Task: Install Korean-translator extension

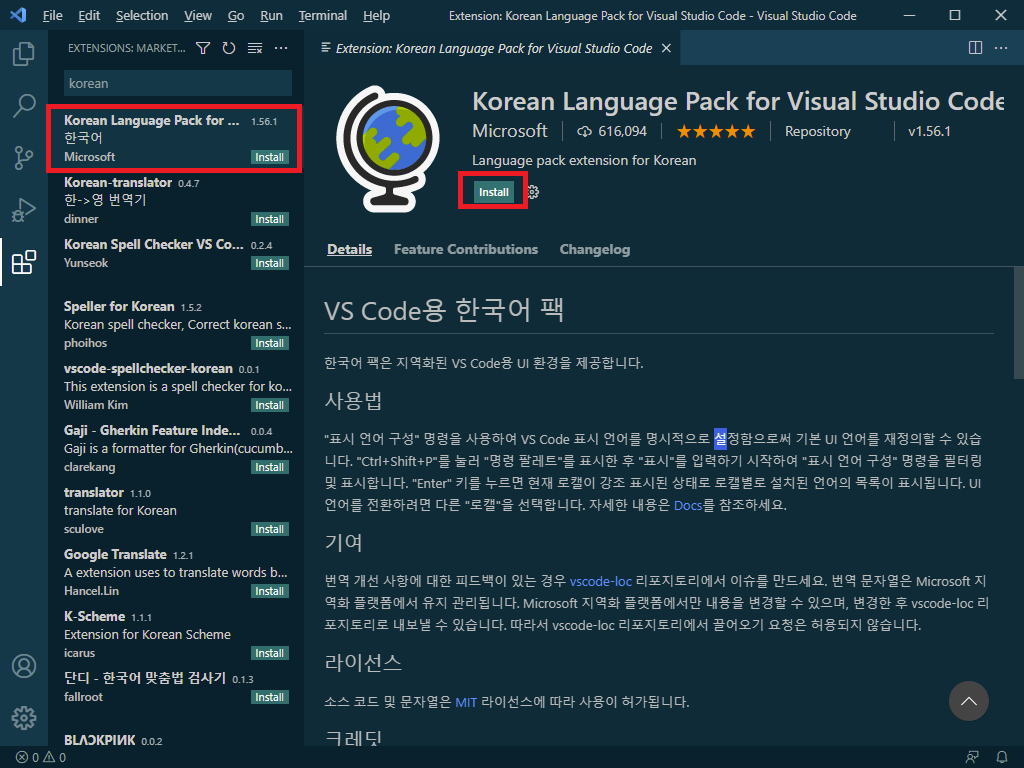Action: click(270, 219)
